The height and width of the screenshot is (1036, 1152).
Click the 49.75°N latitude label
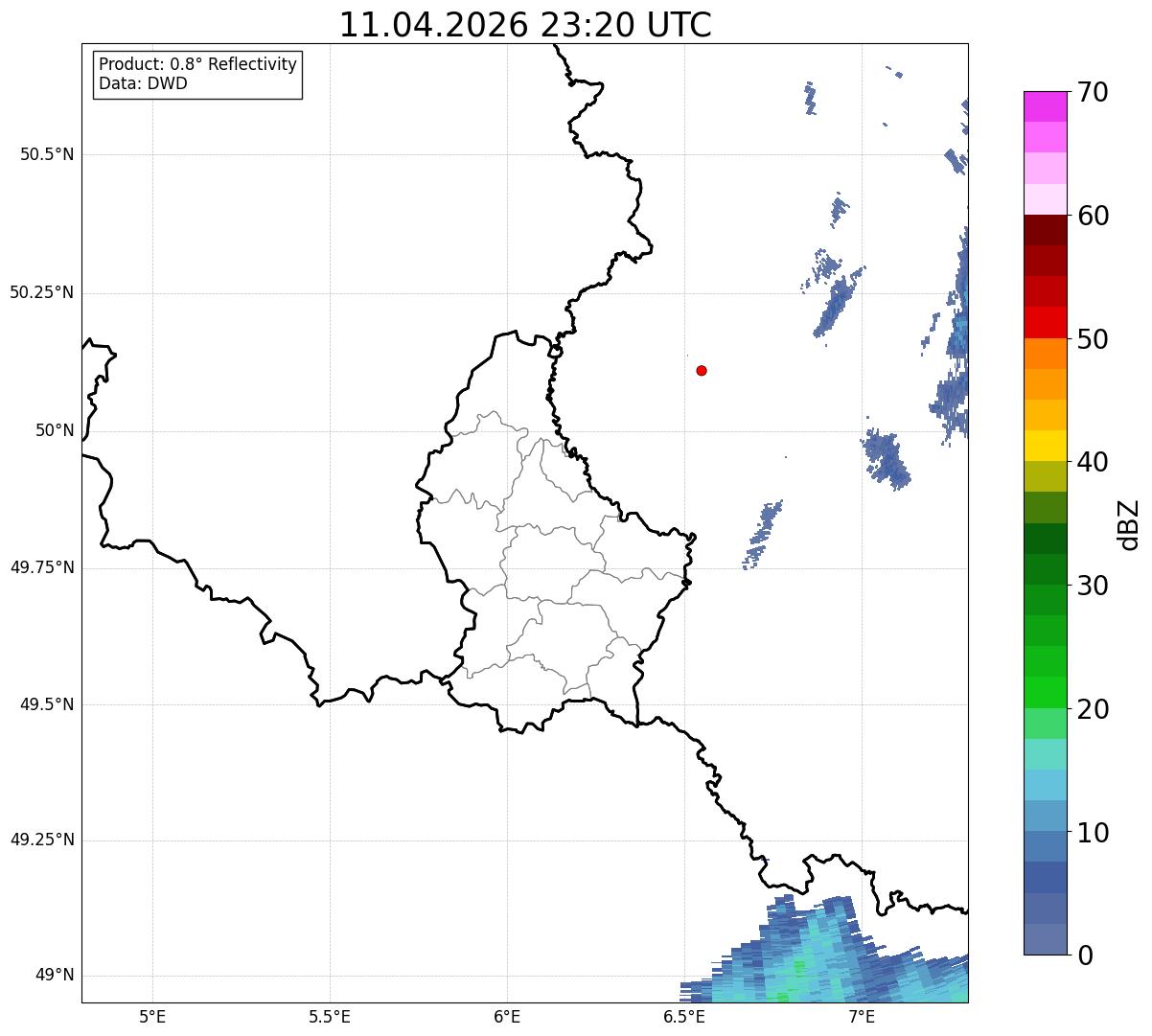[41, 567]
